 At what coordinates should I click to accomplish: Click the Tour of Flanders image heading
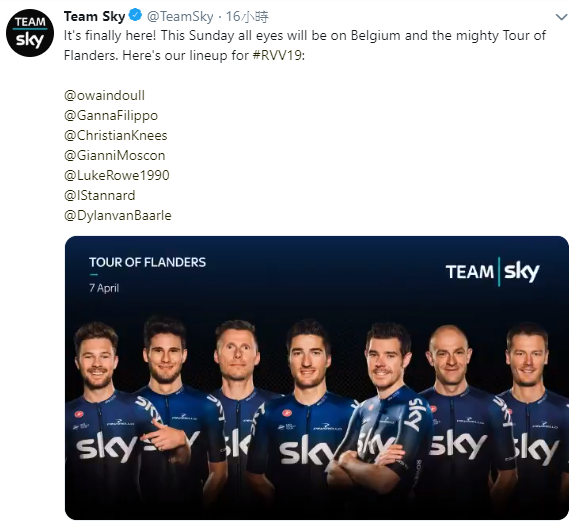coord(147,262)
